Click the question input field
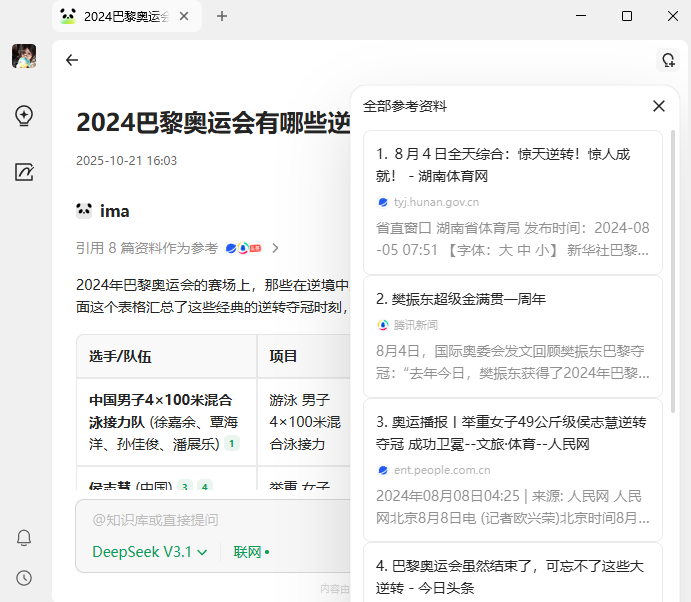 tap(210, 520)
